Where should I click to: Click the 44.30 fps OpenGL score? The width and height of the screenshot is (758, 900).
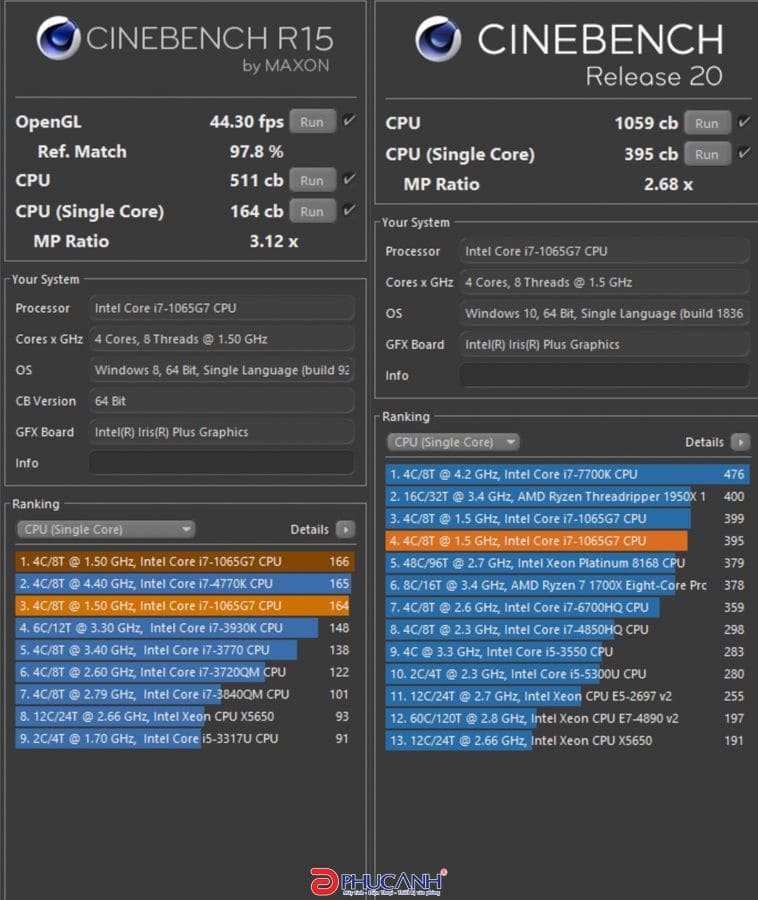(x=247, y=122)
